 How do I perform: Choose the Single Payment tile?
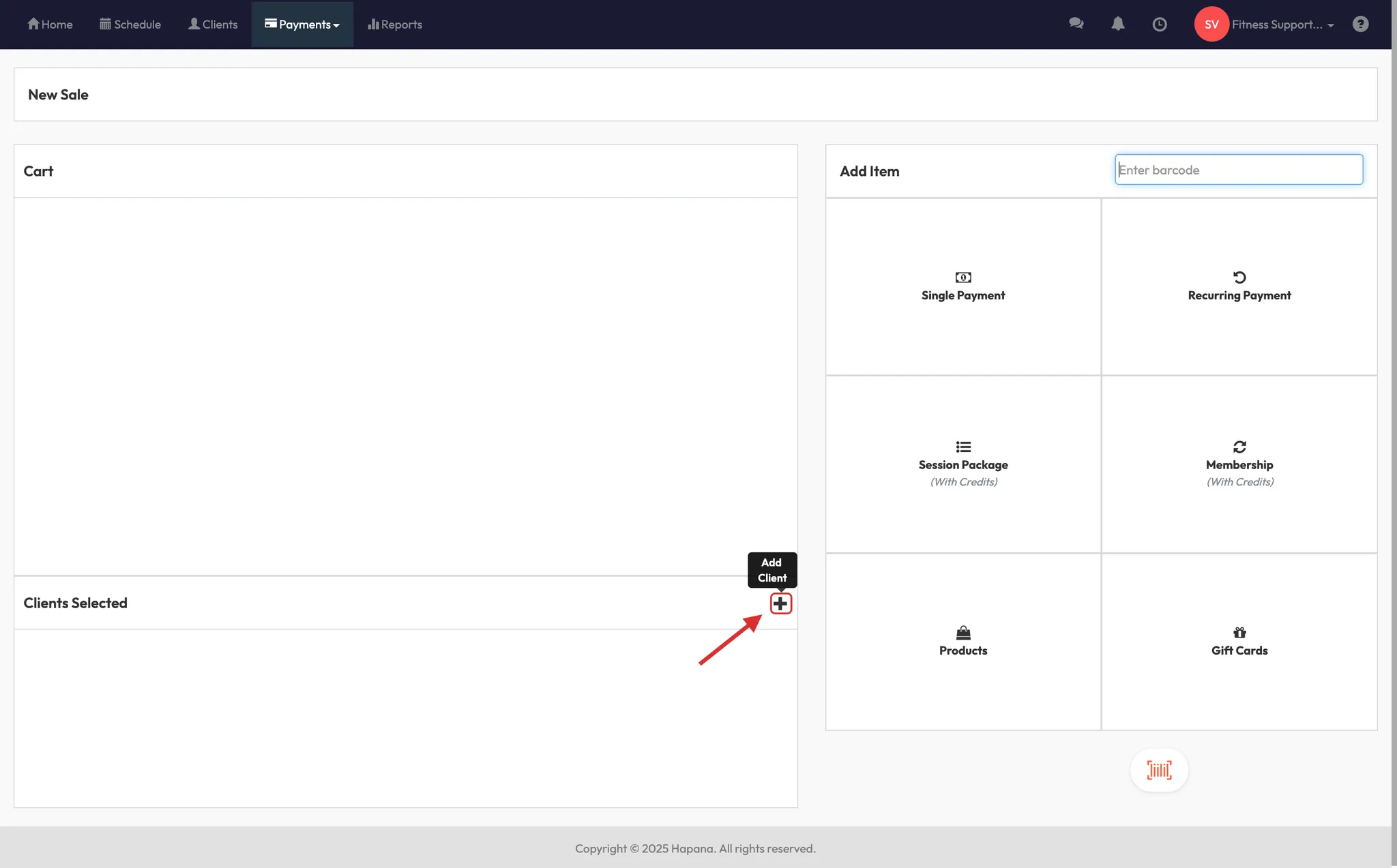962,286
